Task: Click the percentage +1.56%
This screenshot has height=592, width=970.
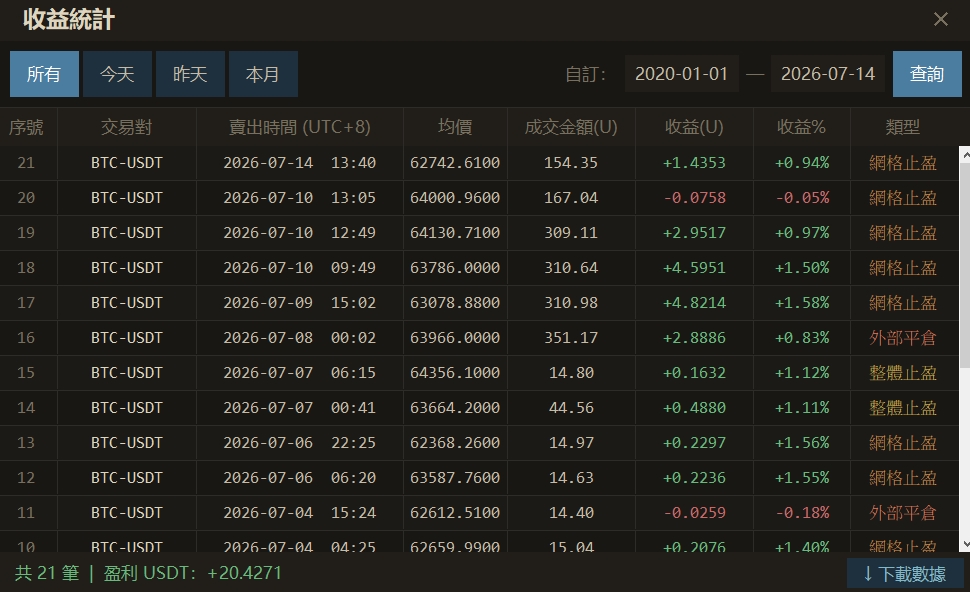Action: [x=802, y=442]
